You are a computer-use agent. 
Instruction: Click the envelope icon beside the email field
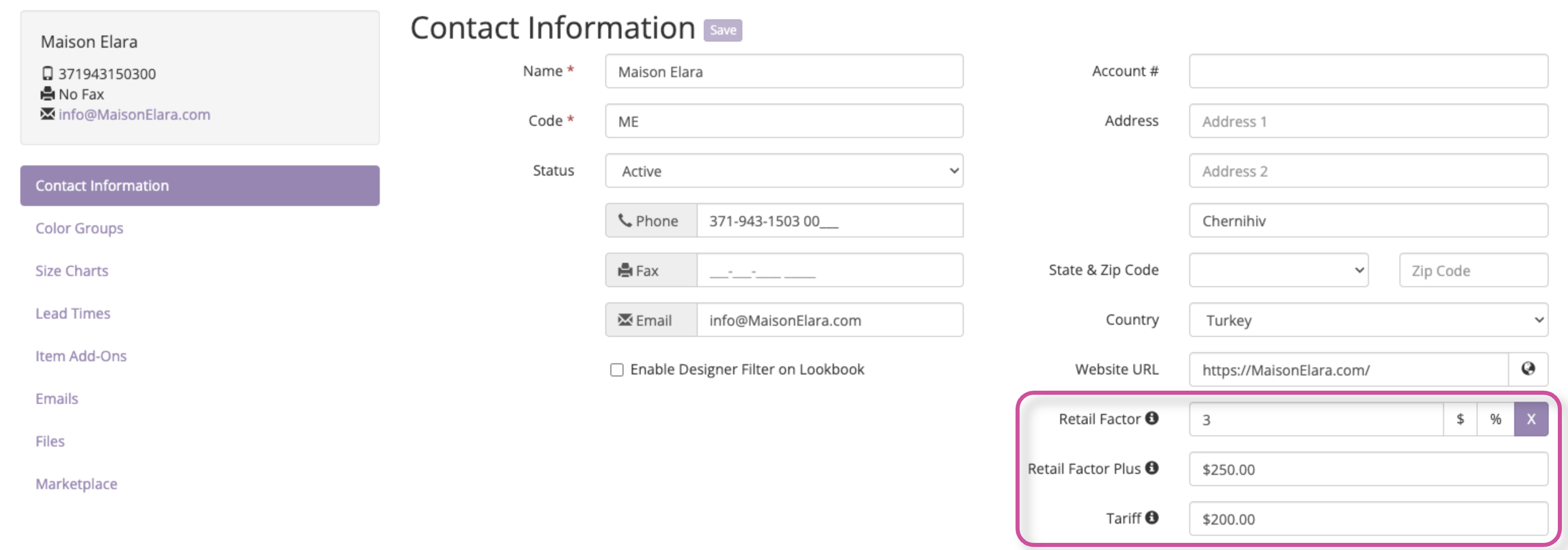625,320
